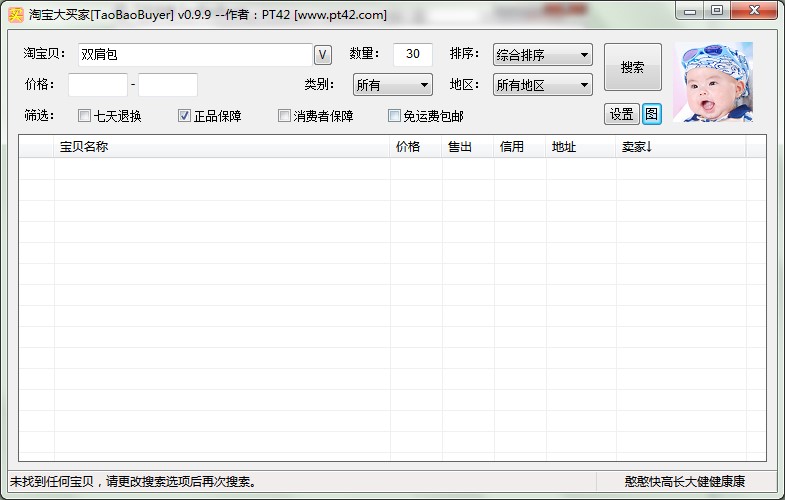Screen dimensions: 785x500
Task: Focus the 淘宝贝 keyword input field
Action: click(x=195, y=55)
